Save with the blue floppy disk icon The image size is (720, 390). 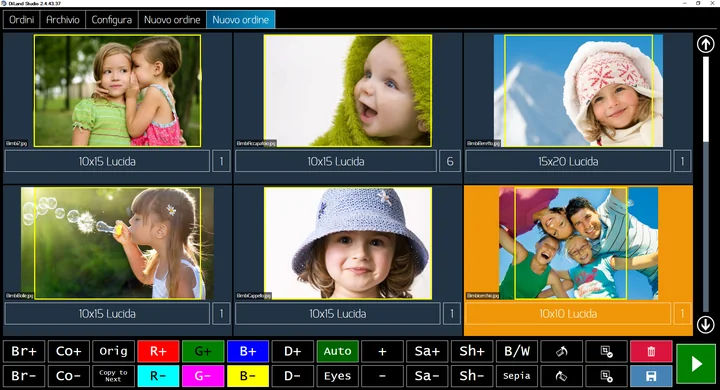[x=651, y=376]
